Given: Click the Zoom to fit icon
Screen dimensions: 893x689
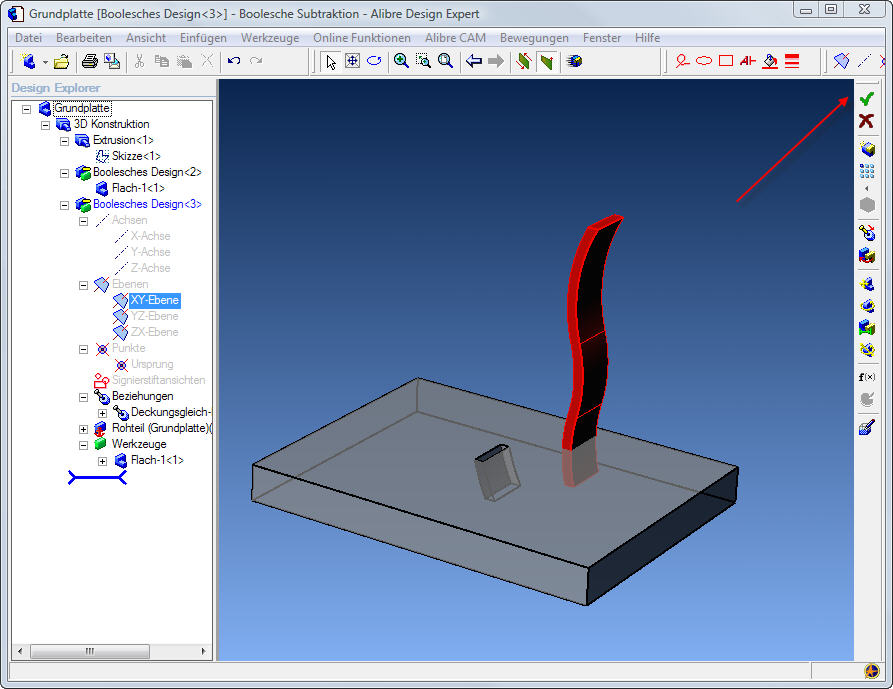Looking at the screenshot, I should coord(445,61).
